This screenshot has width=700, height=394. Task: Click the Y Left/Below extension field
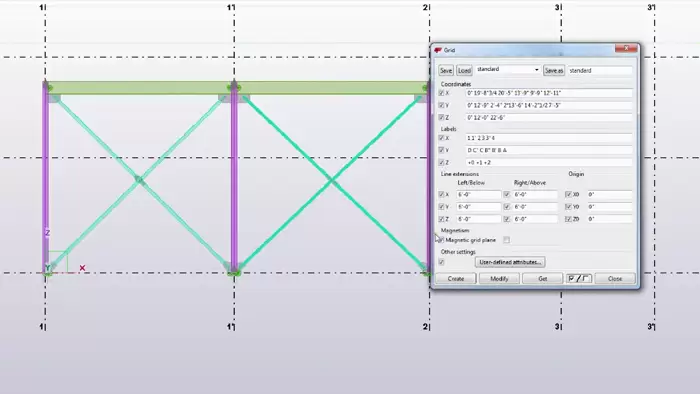pyautogui.click(x=479, y=207)
